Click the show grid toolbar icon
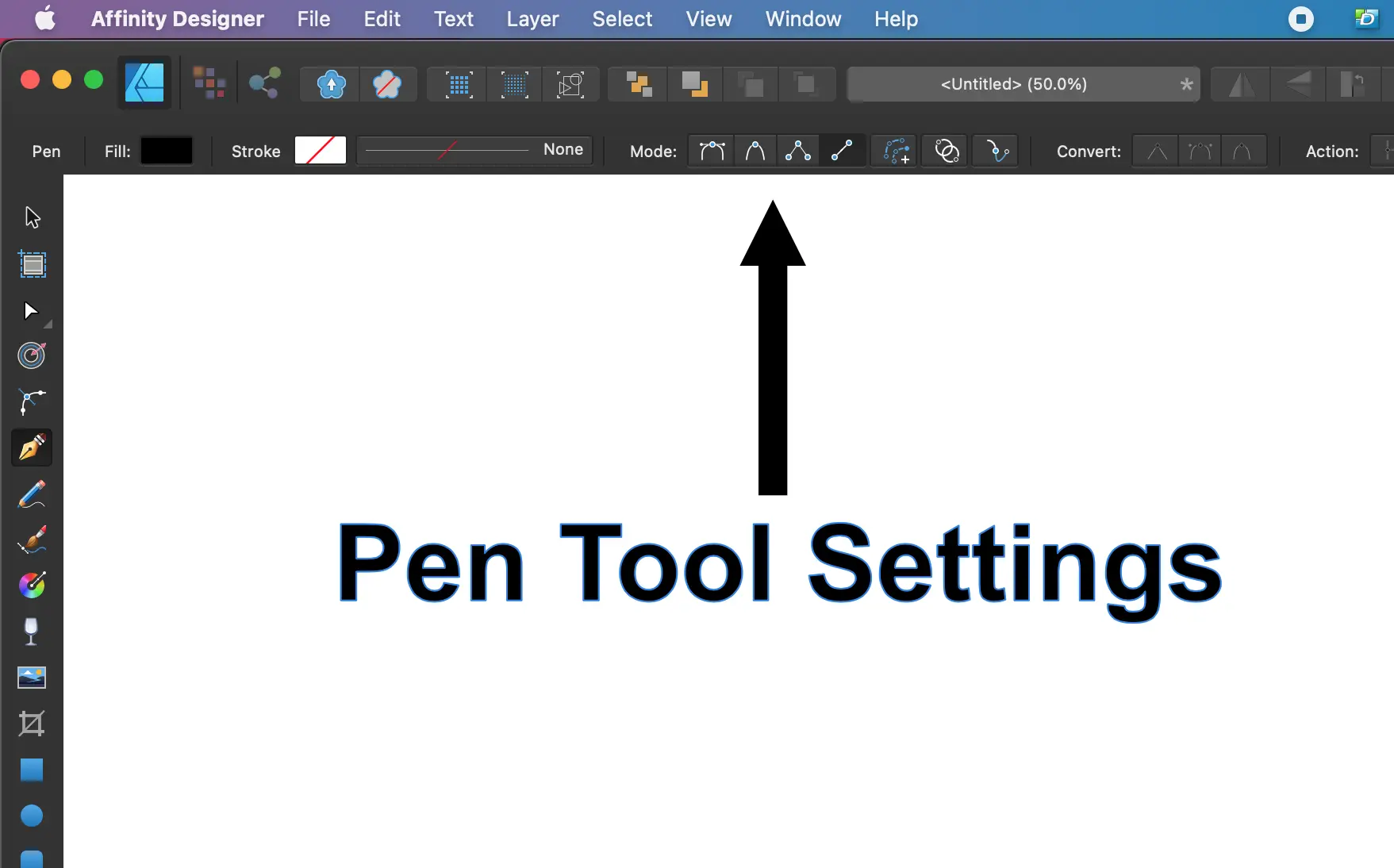This screenshot has width=1394, height=868. pos(459,84)
